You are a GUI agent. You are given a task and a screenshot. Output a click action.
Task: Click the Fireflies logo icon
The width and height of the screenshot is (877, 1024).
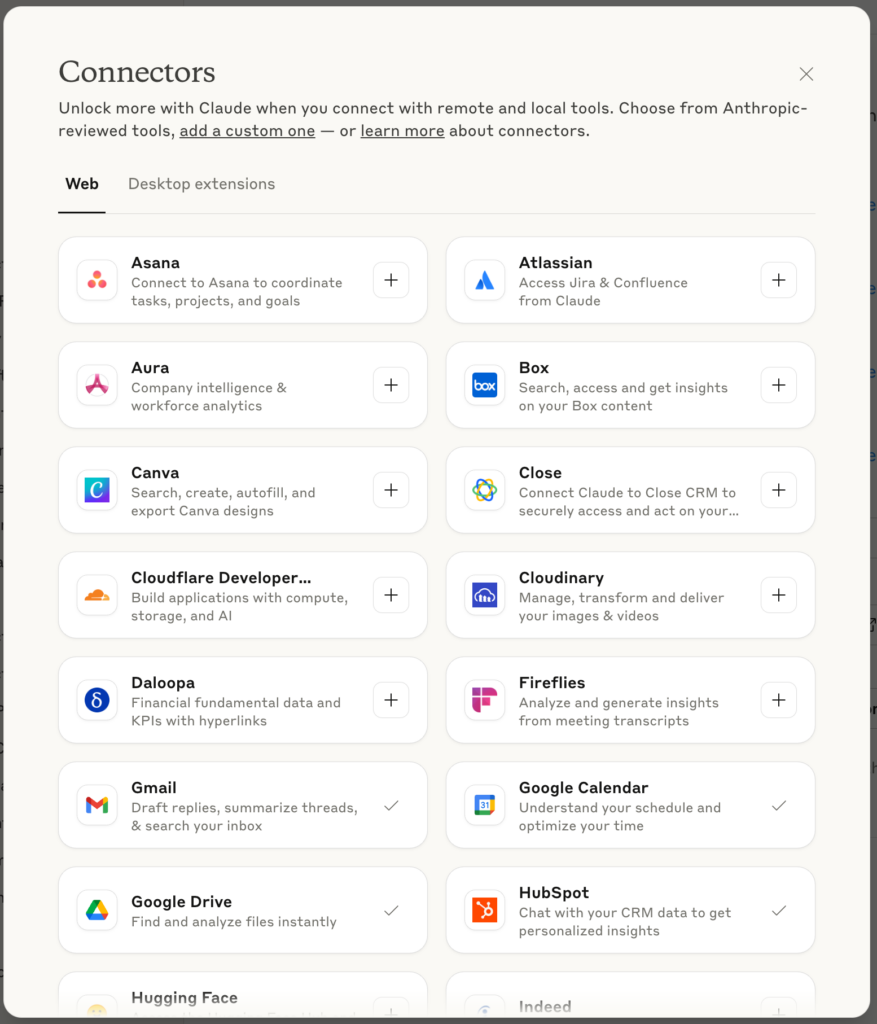tap(485, 700)
